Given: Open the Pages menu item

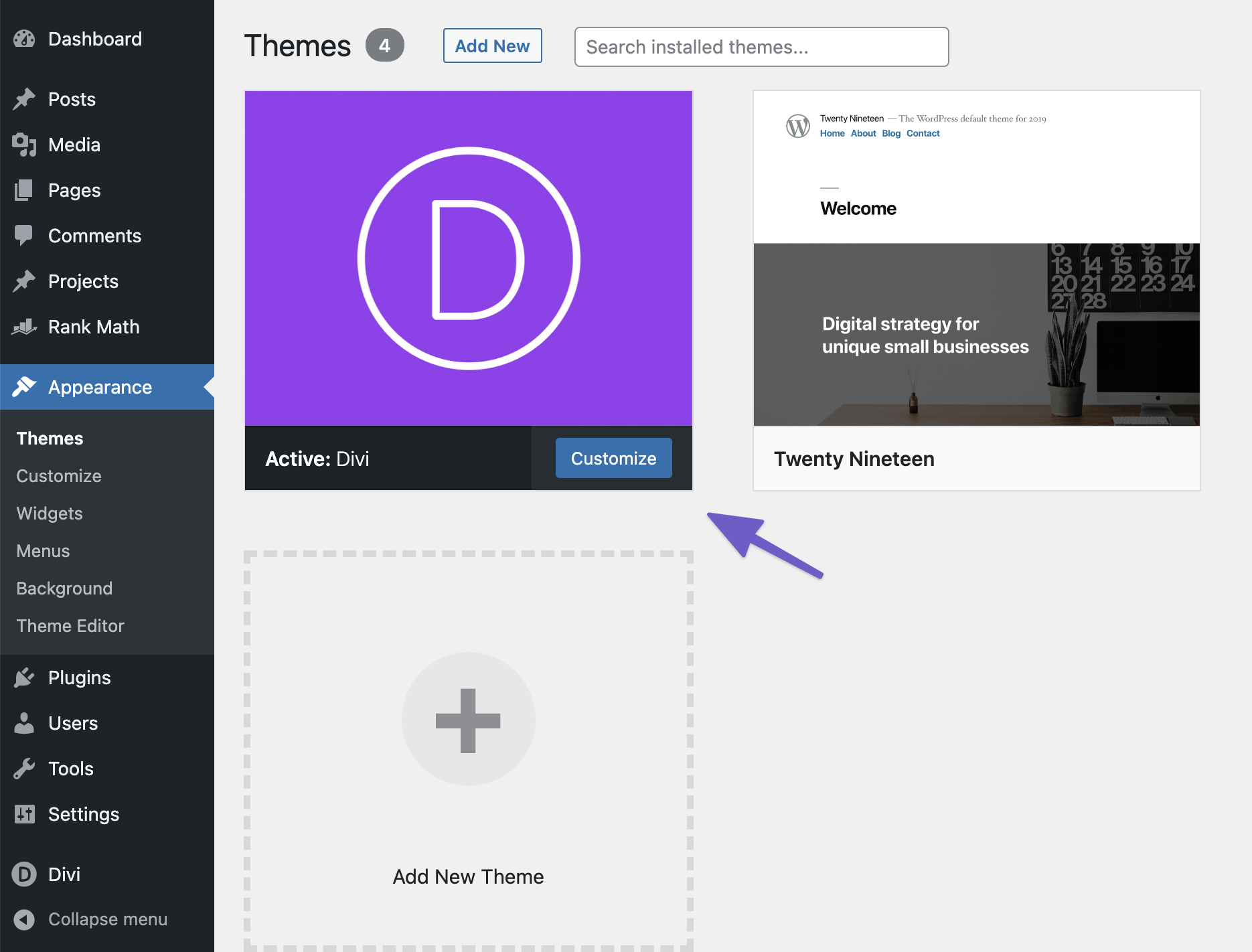Looking at the screenshot, I should (107, 190).
